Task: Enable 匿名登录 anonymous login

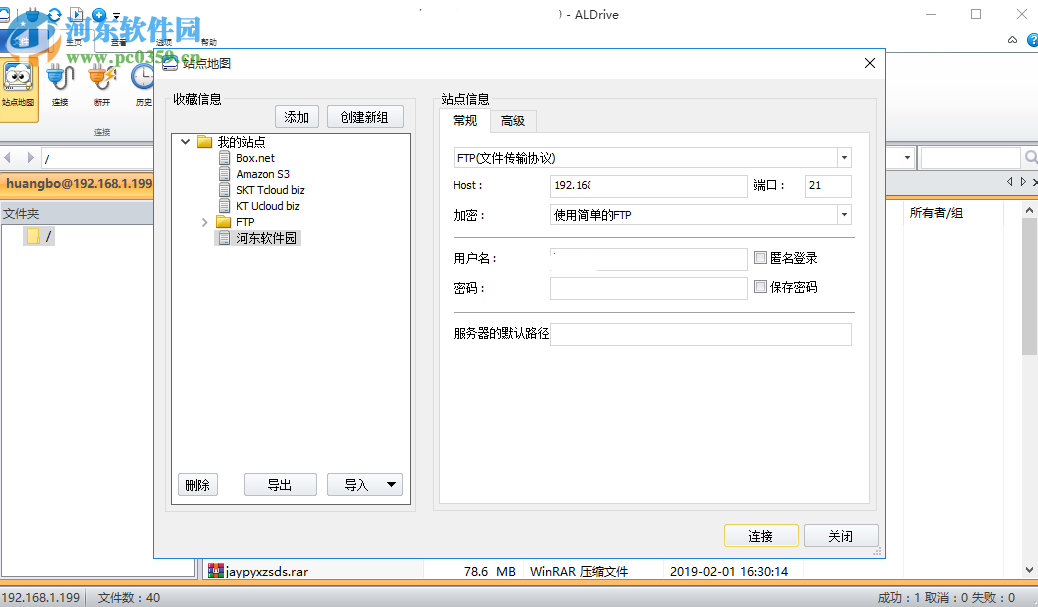Action: [x=760, y=258]
